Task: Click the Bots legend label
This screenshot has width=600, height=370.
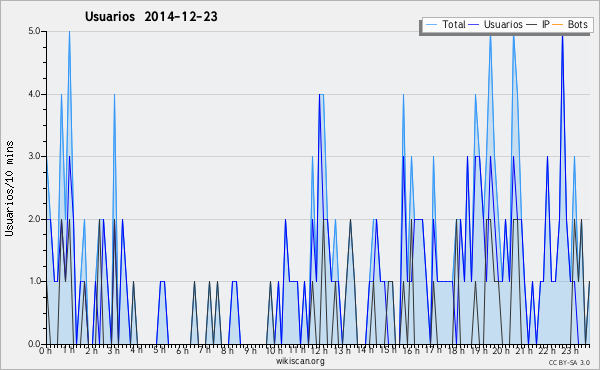Action: [577, 24]
